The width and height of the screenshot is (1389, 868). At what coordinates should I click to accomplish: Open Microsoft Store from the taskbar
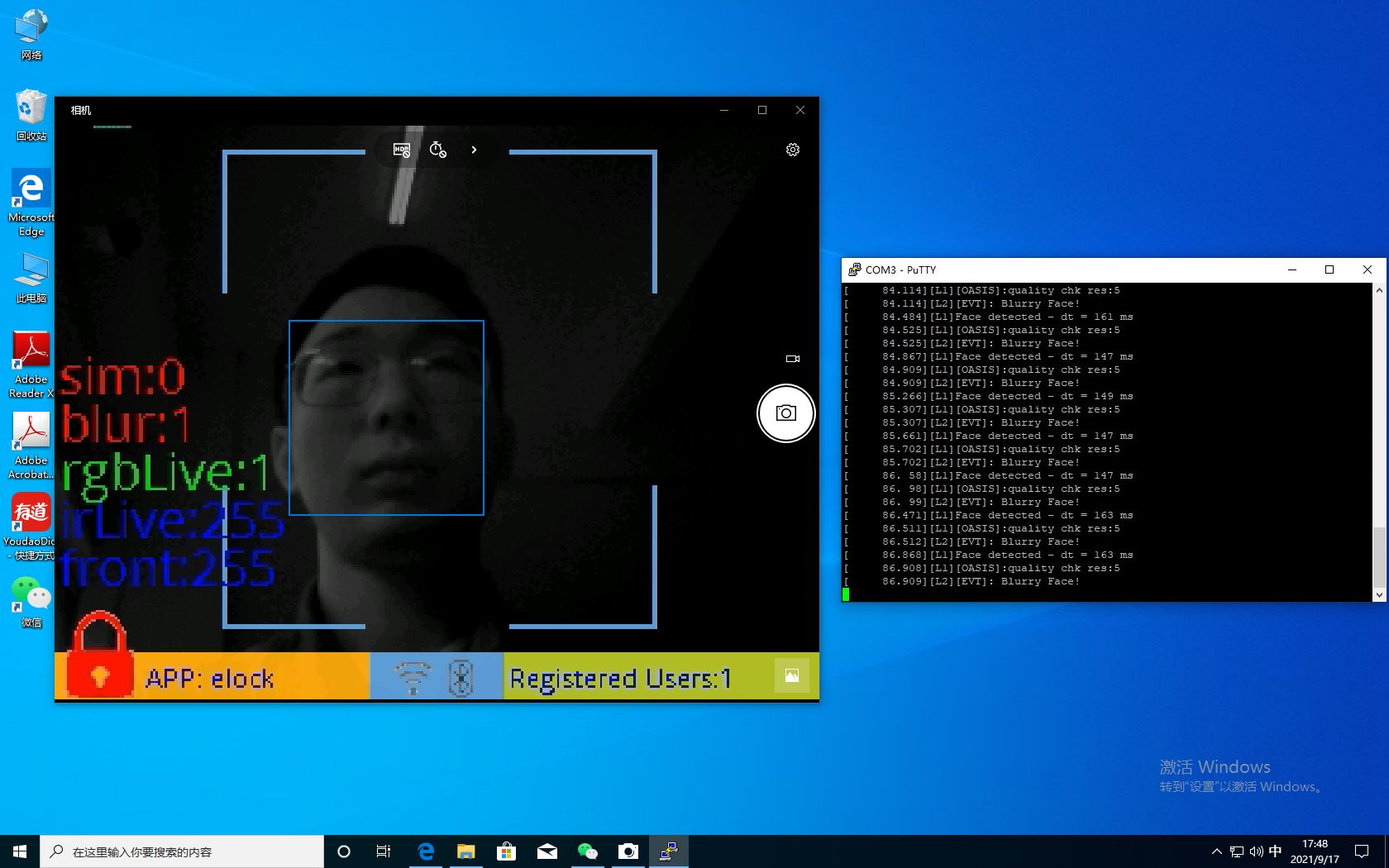tap(507, 851)
